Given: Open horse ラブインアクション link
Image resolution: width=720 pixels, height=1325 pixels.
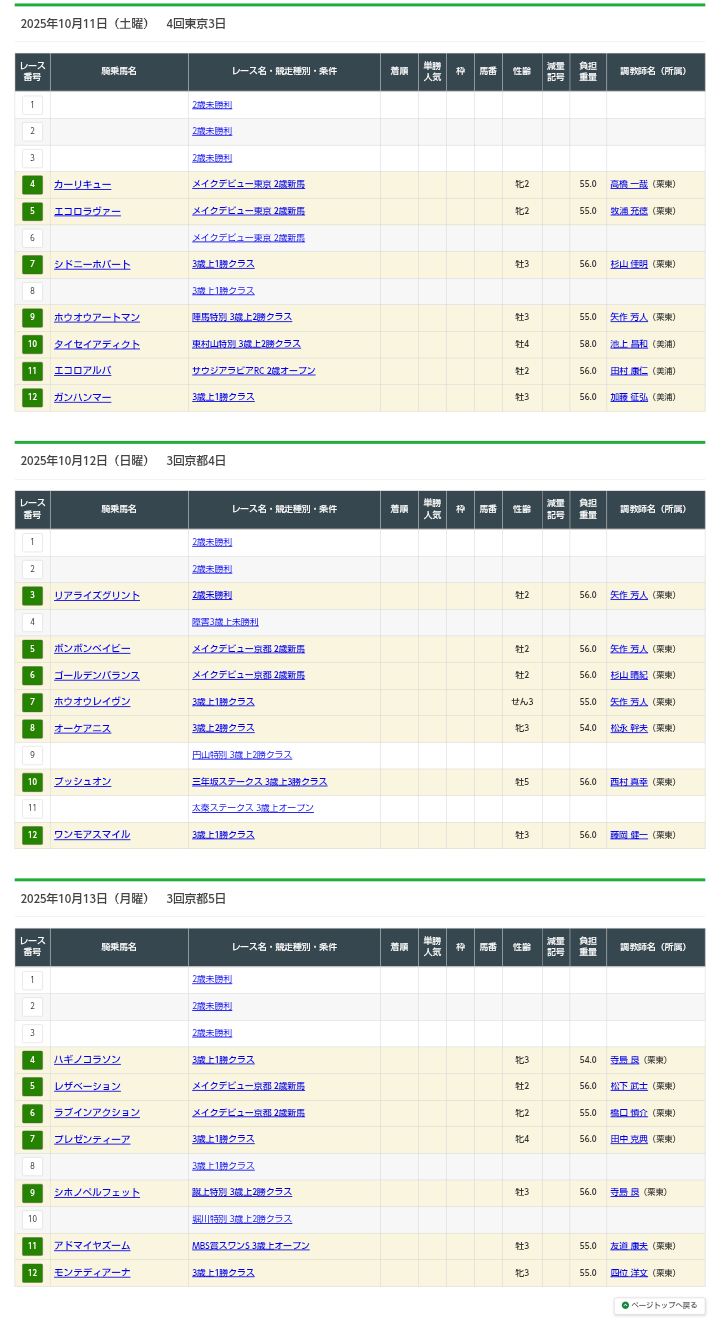Looking at the screenshot, I should point(97,1112).
